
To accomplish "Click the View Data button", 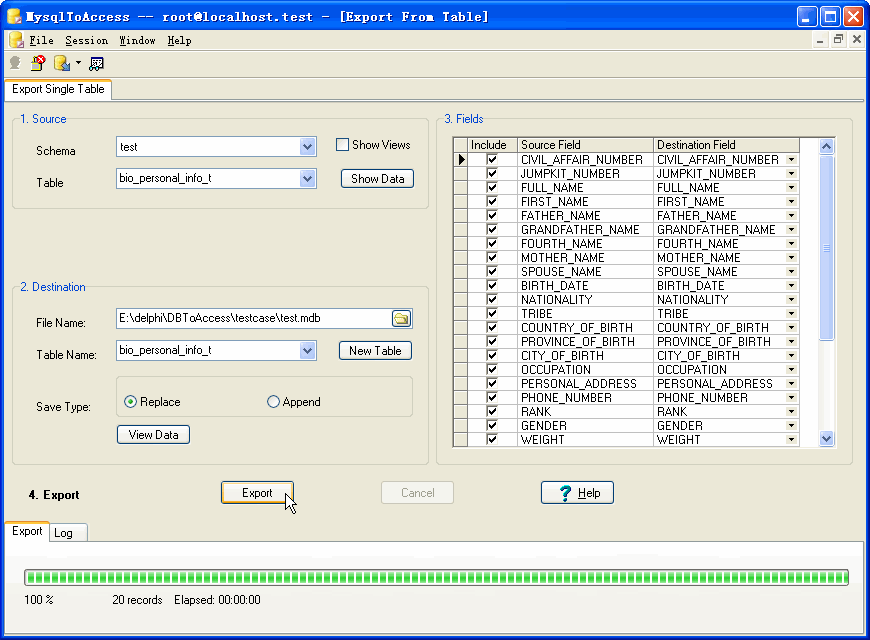I will pos(154,435).
